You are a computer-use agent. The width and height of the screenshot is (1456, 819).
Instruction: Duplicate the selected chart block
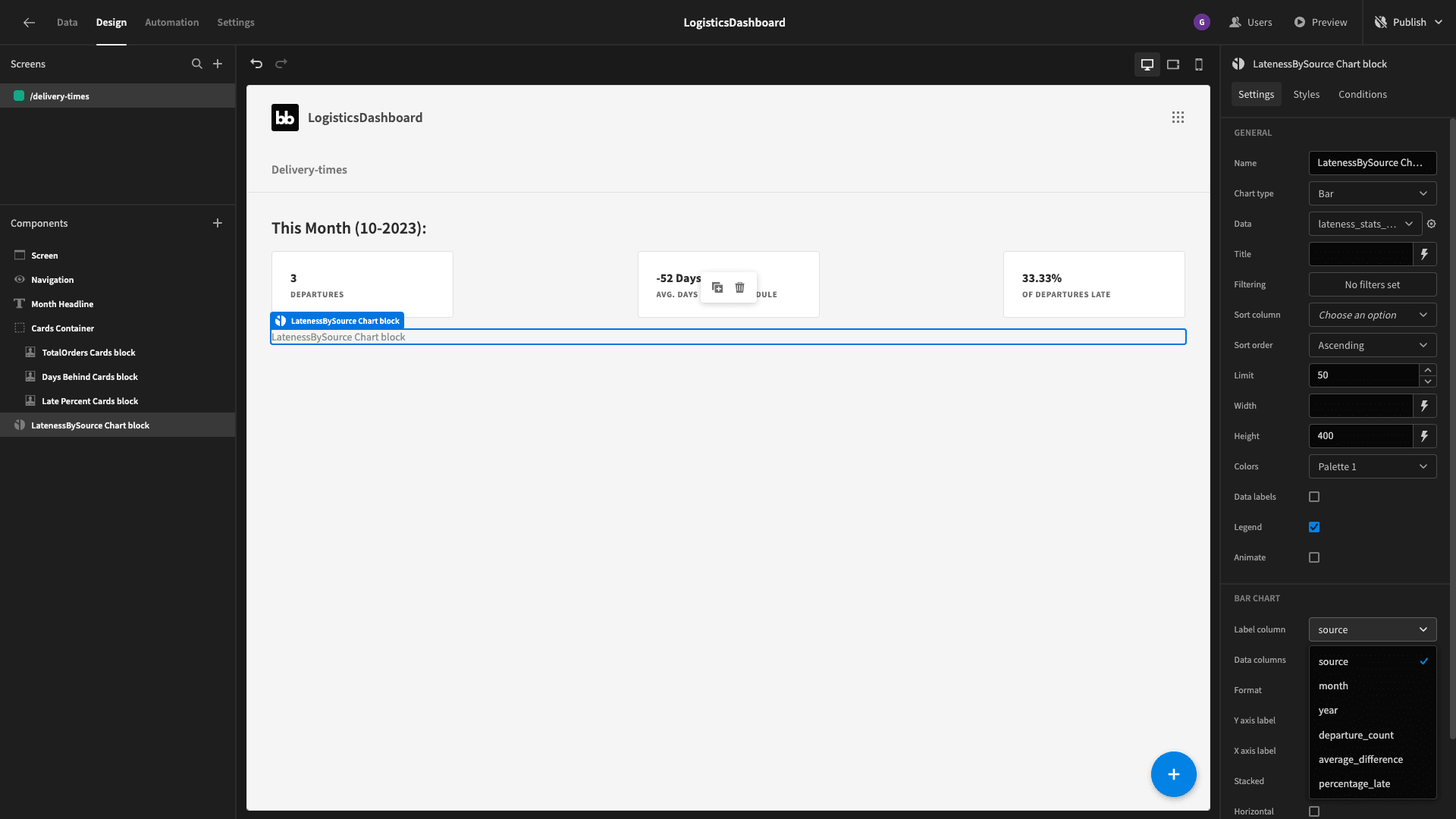[717, 287]
